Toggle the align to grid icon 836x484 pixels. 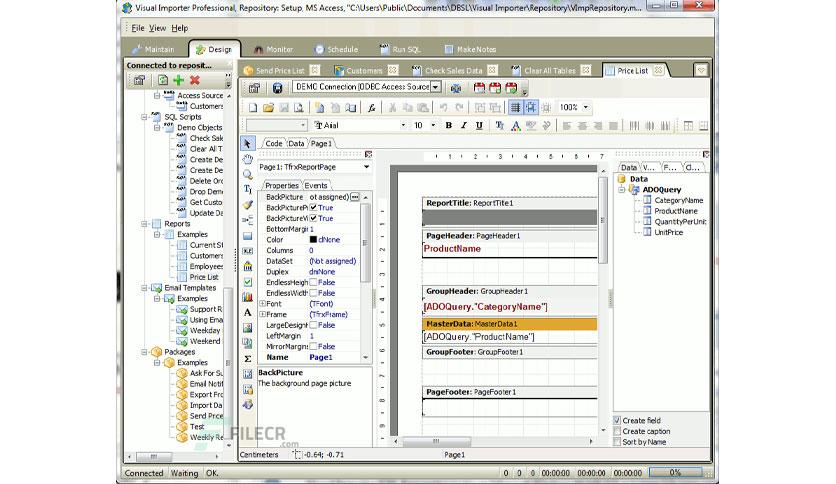click(531, 108)
